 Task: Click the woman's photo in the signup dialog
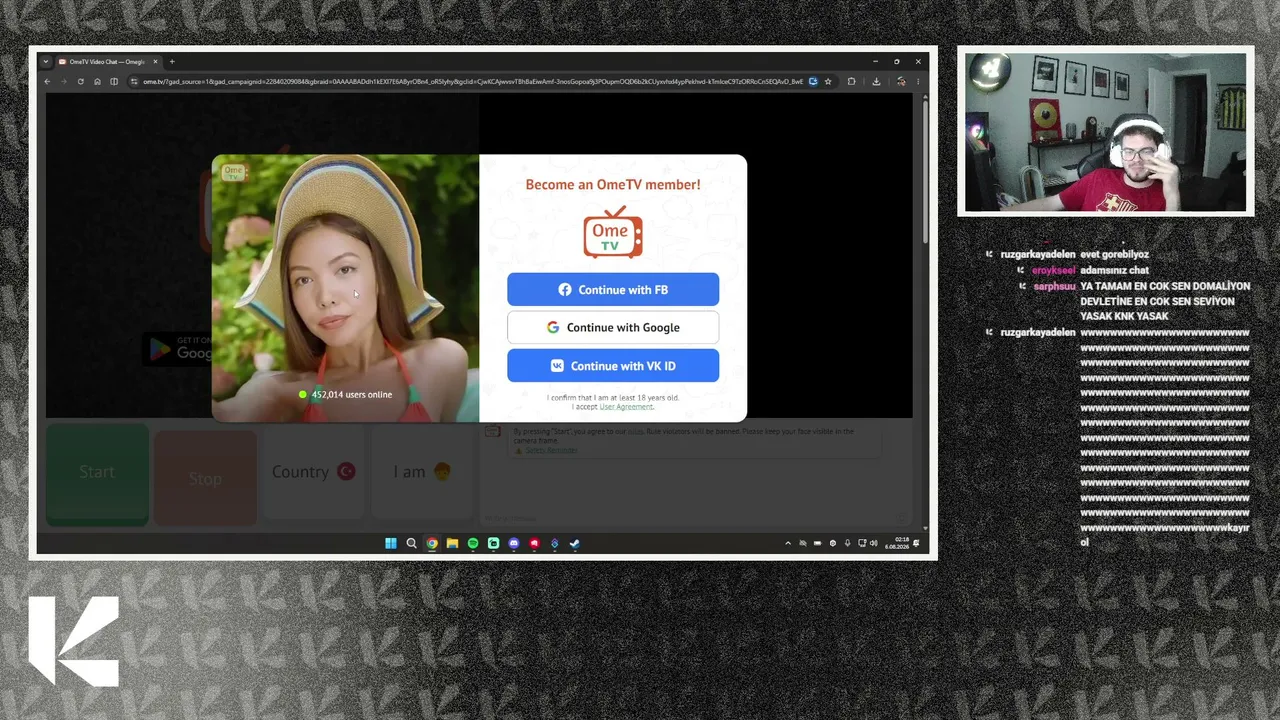click(346, 288)
